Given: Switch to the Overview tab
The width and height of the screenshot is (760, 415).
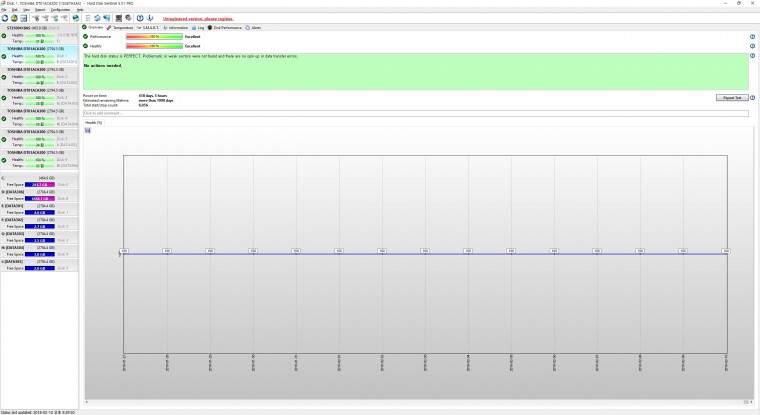Looking at the screenshot, I should coord(93,28).
